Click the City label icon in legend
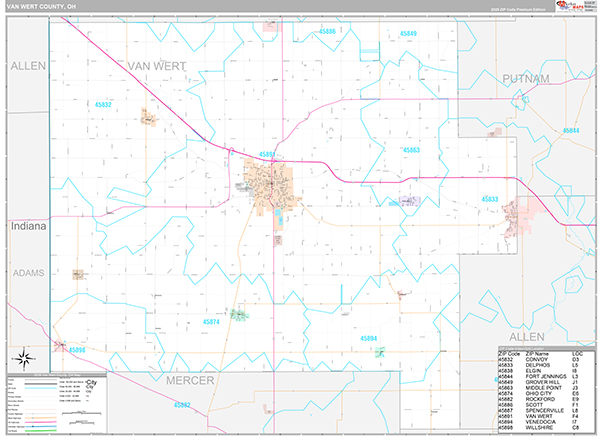 point(91,384)
